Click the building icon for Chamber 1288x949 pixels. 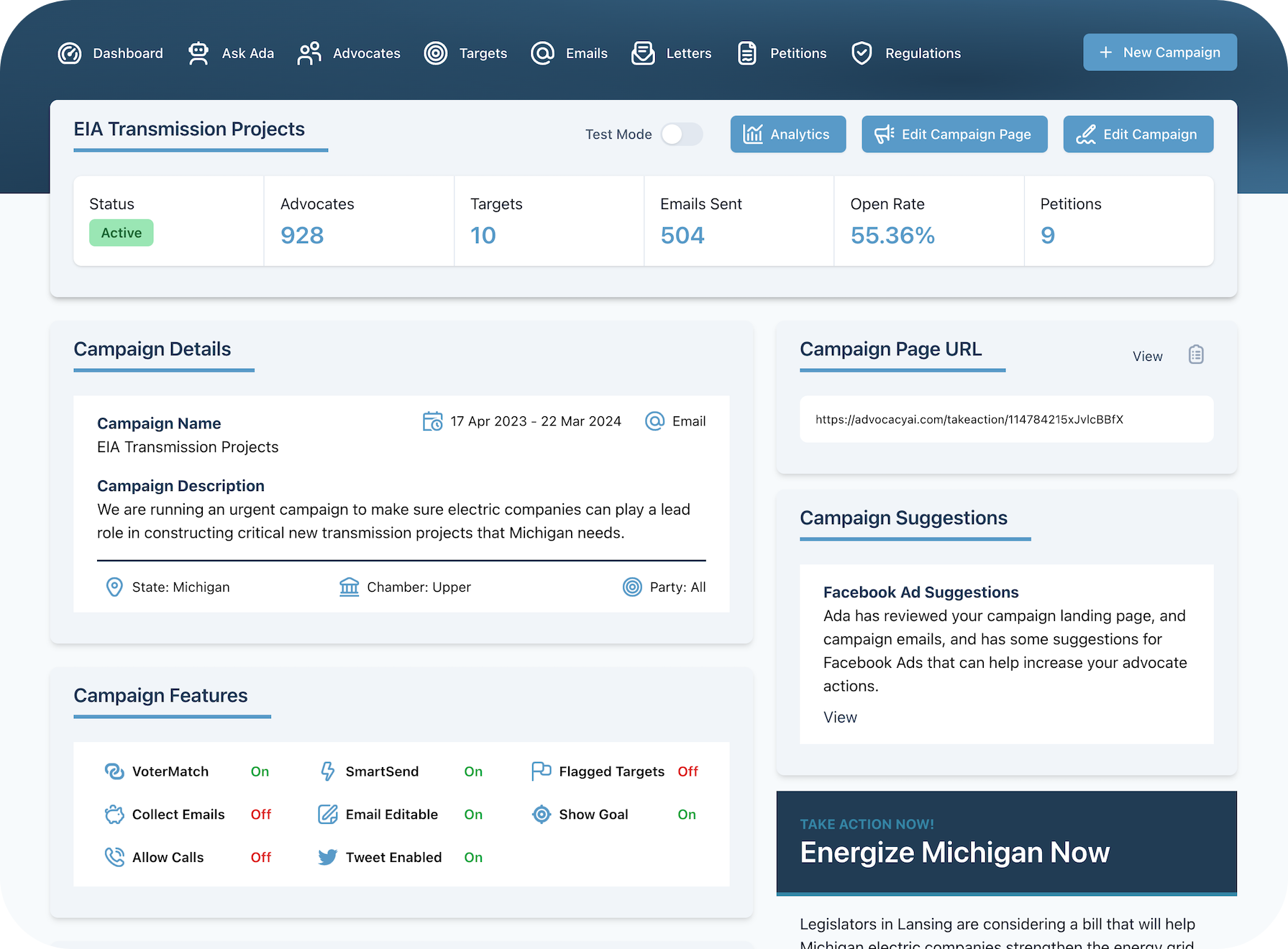pyautogui.click(x=350, y=587)
